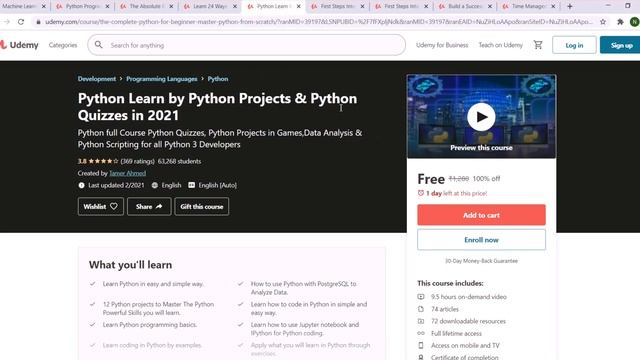Viewport: 640px width, 360px height.
Task: Click the Share button
Action: tap(149, 207)
